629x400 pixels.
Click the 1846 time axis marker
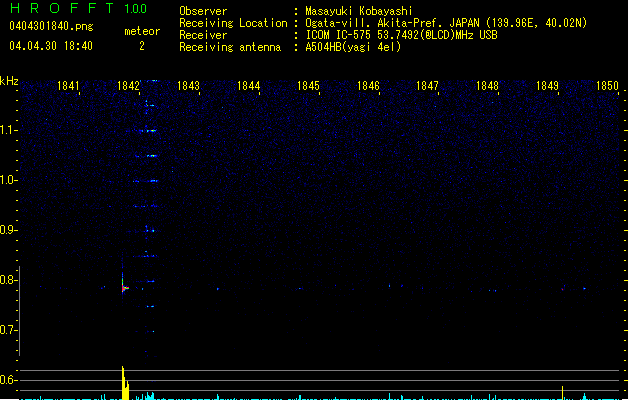click(368, 86)
